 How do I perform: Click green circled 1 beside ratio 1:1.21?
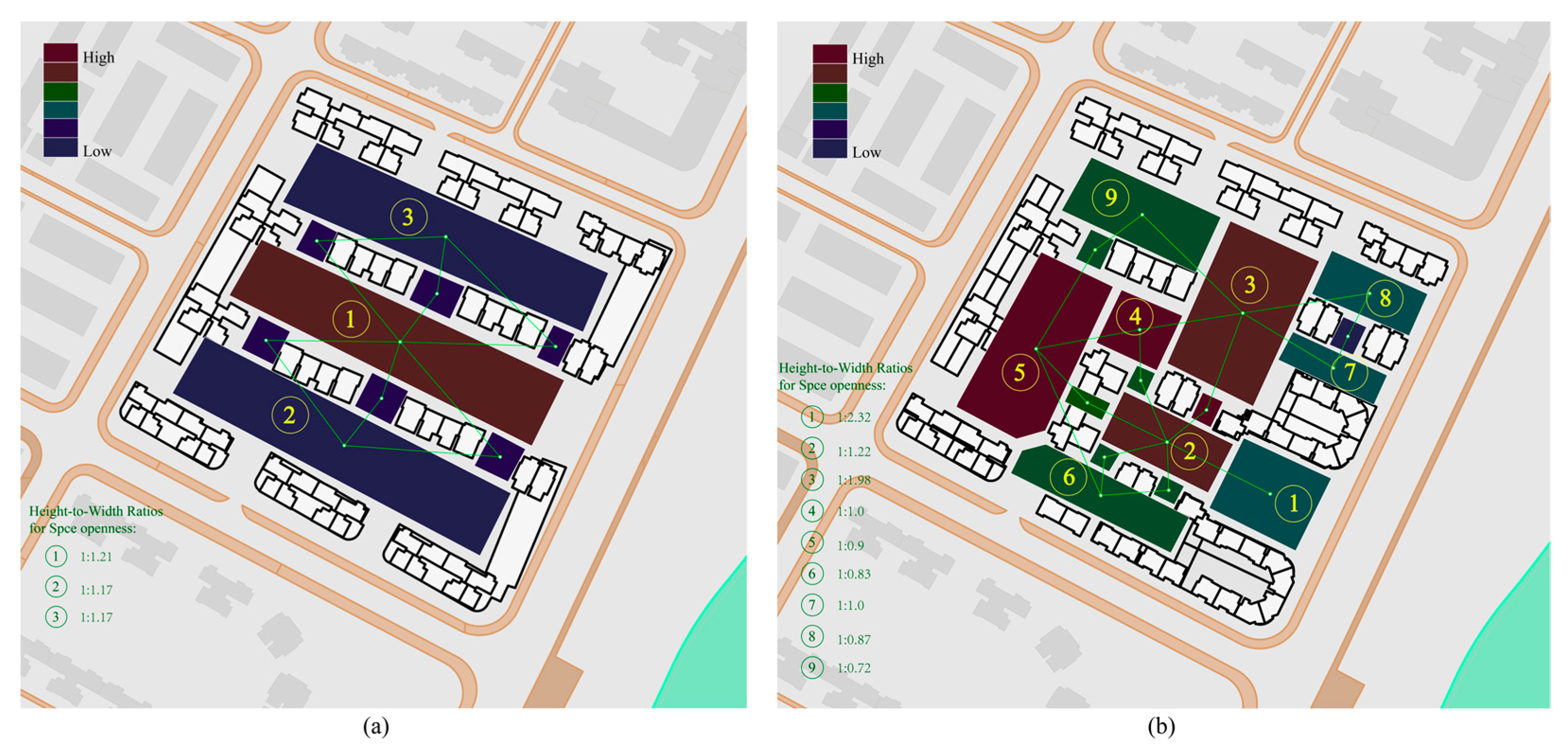click(56, 556)
